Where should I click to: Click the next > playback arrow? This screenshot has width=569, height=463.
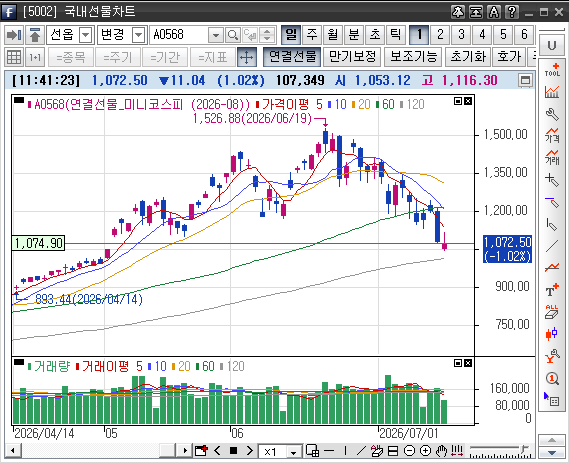pyautogui.click(x=249, y=451)
